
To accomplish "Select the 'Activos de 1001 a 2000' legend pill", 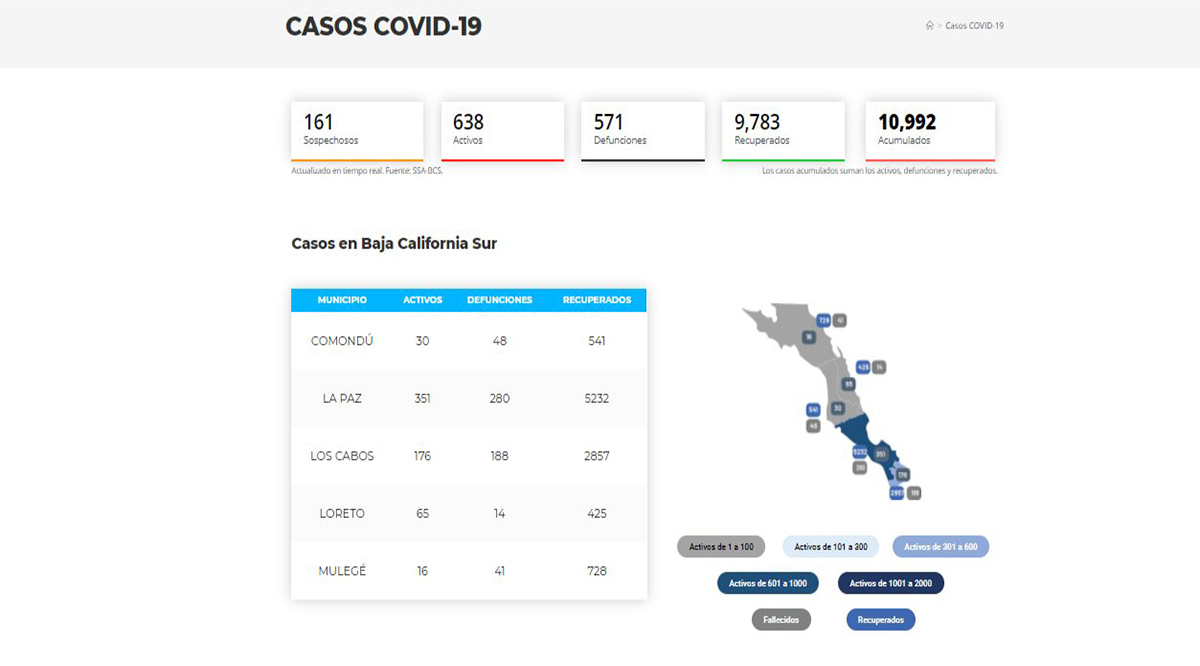I will (x=890, y=583).
